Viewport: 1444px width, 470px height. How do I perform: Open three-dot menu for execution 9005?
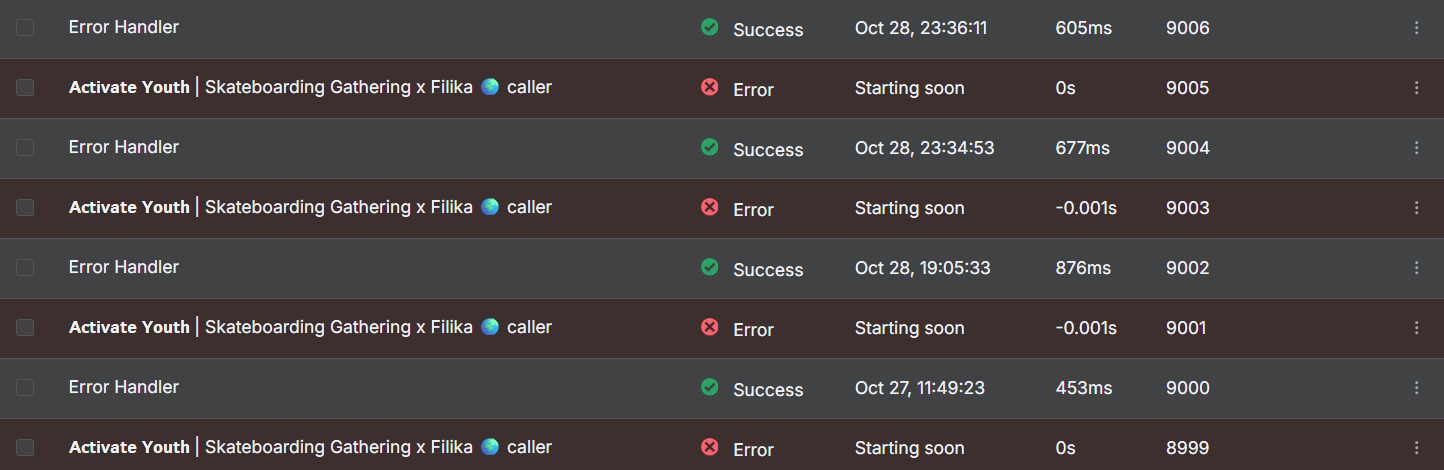coord(1416,88)
